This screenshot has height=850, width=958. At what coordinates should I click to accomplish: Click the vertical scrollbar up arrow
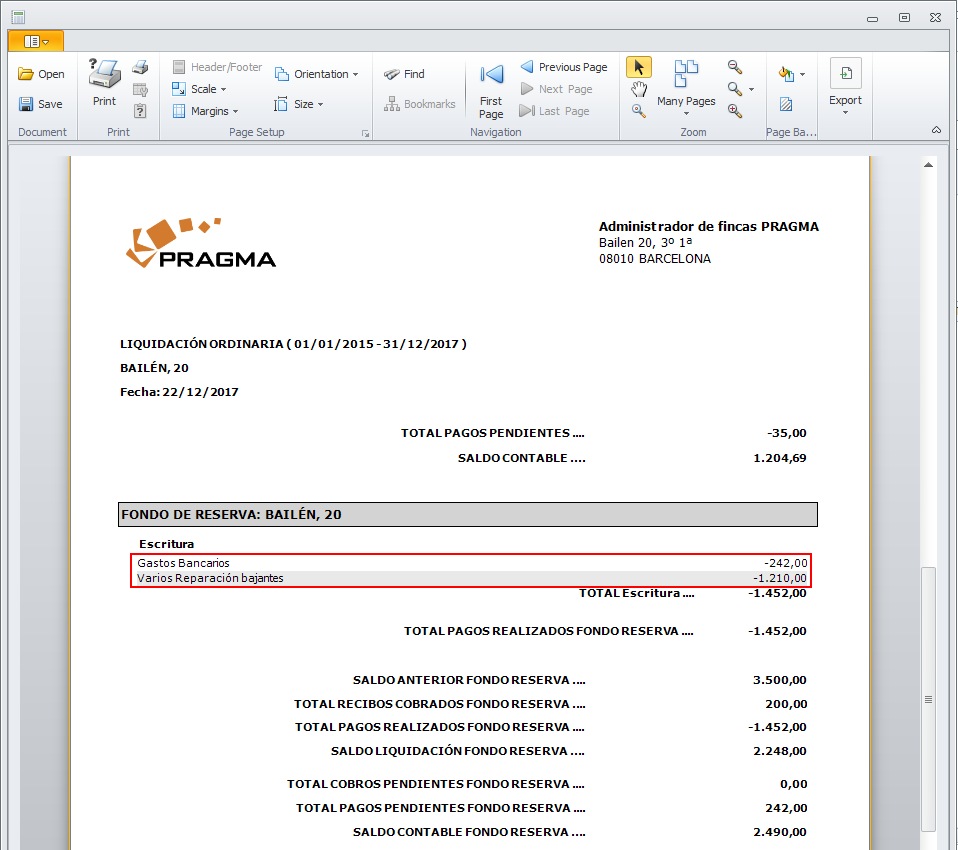(929, 164)
